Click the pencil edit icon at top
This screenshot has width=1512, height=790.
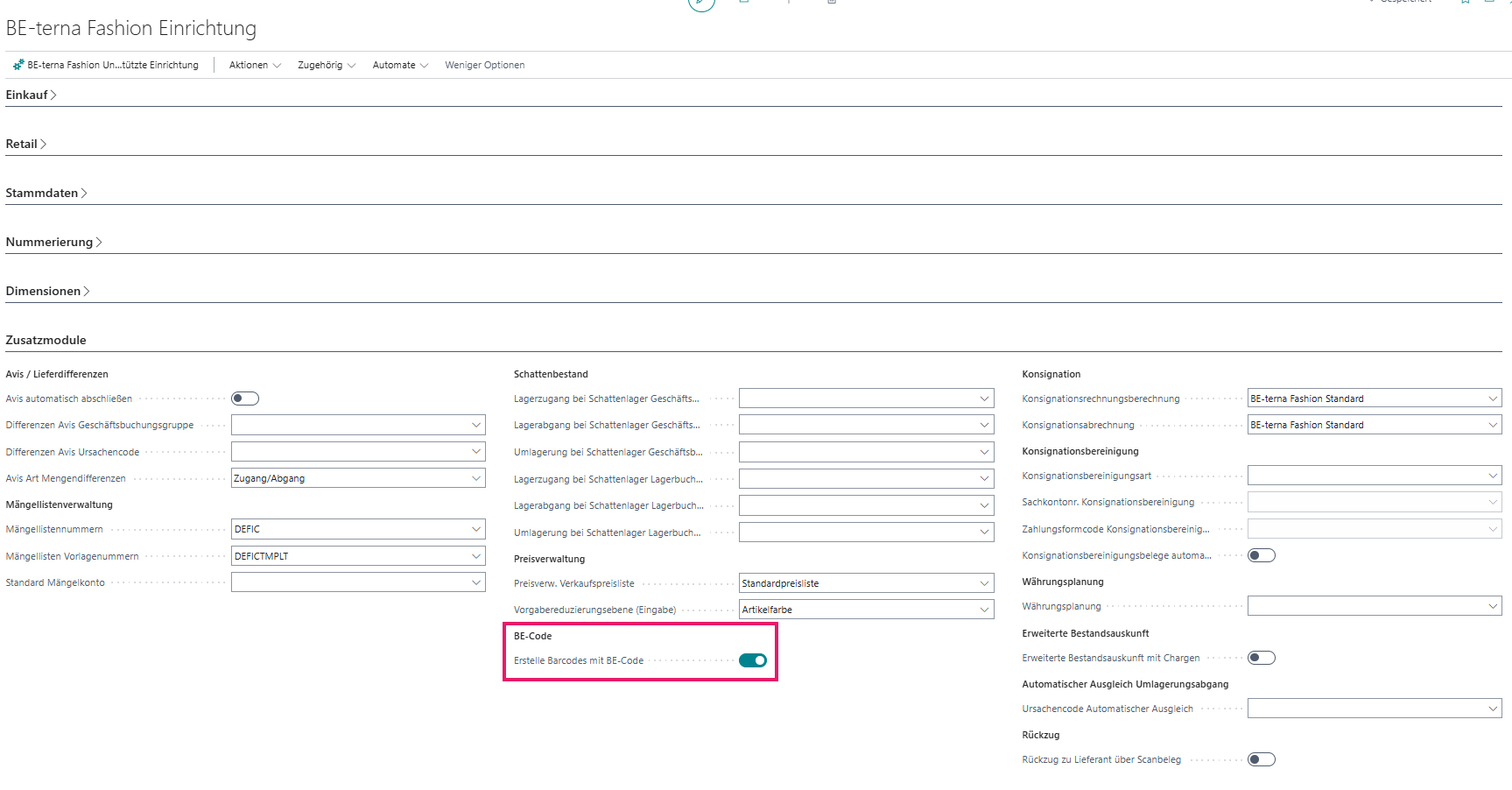pyautogui.click(x=701, y=3)
